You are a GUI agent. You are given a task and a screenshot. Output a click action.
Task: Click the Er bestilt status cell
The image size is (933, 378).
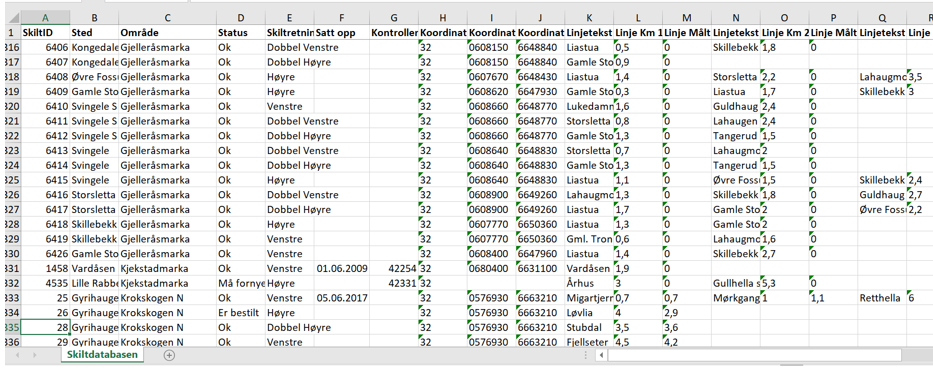pyautogui.click(x=240, y=313)
